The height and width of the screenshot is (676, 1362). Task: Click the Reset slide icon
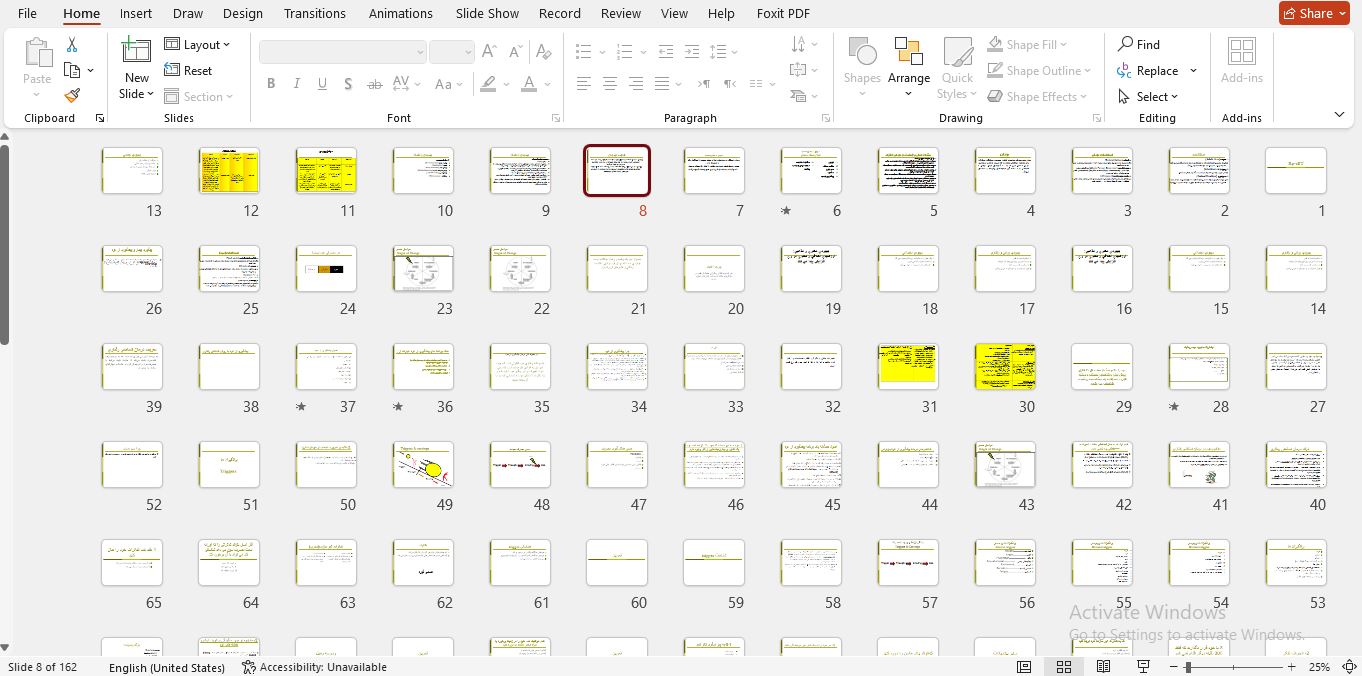point(188,71)
